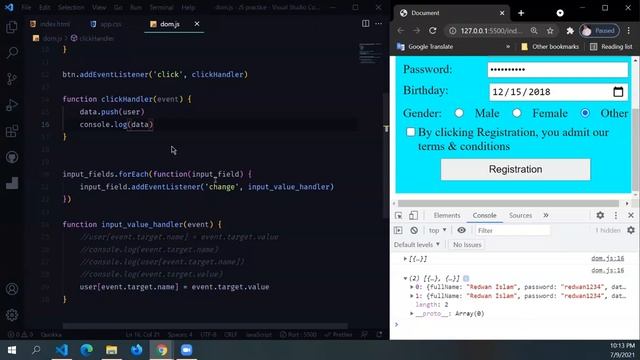
Task: Open a new Chrome tab
Action: 521,13
